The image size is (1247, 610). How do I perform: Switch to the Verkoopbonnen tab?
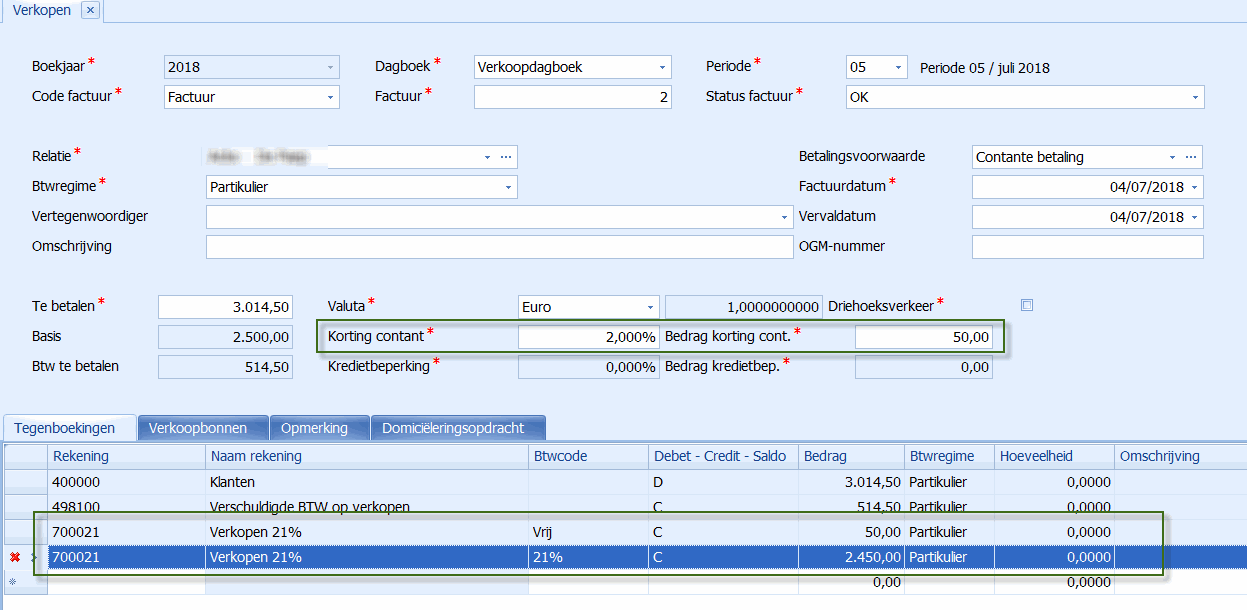point(202,428)
